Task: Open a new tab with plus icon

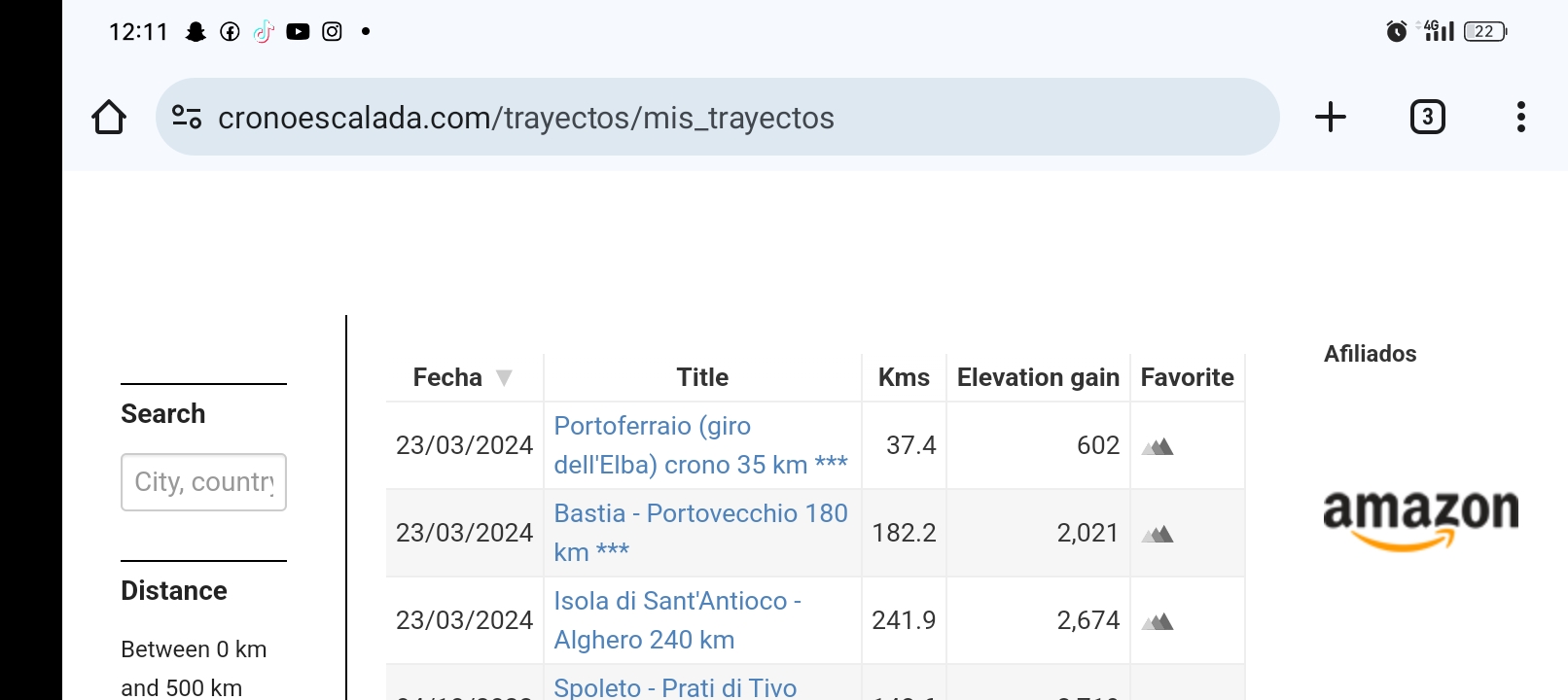Action: coord(1330,117)
